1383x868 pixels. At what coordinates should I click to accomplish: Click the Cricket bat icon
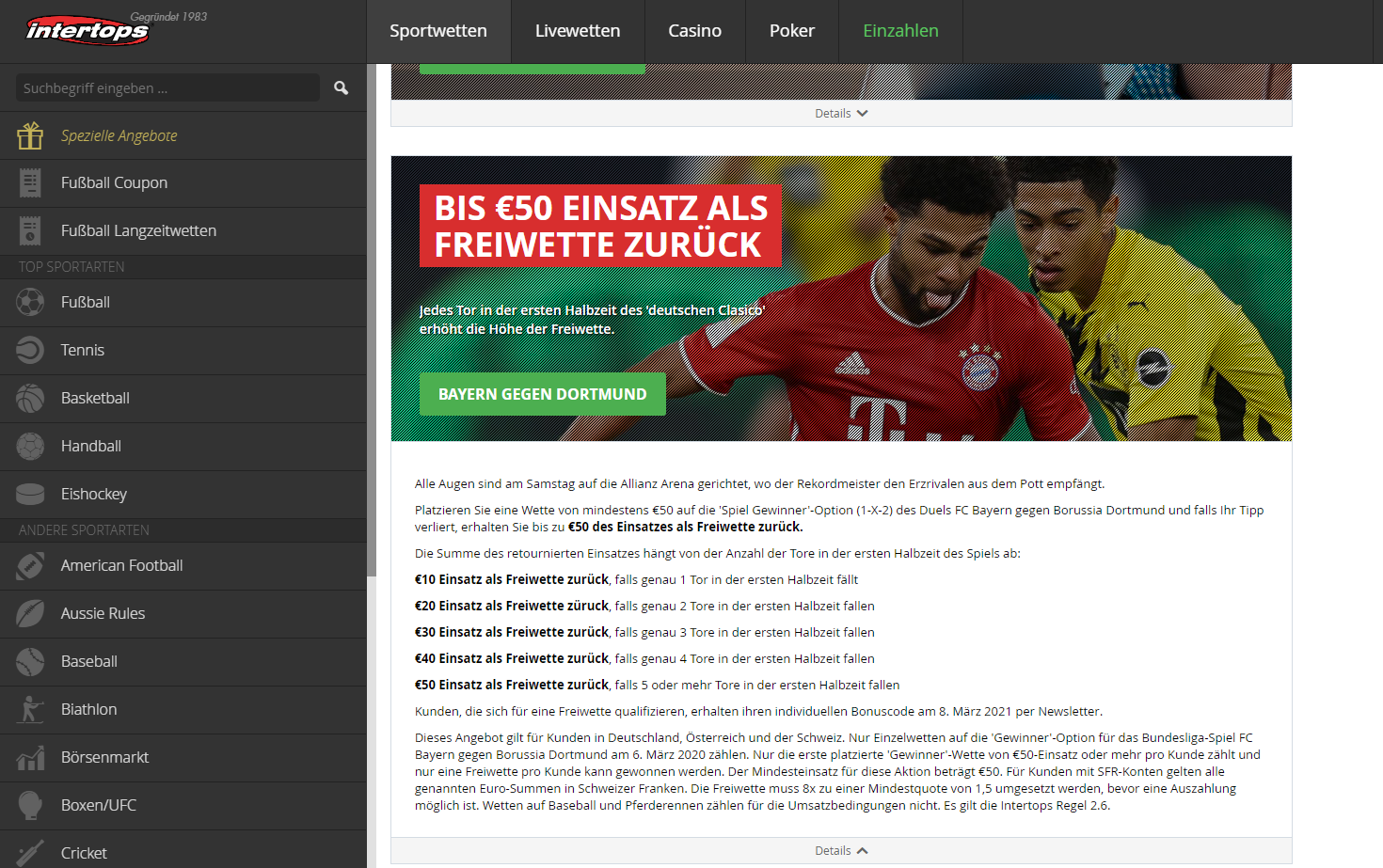pos(30,853)
